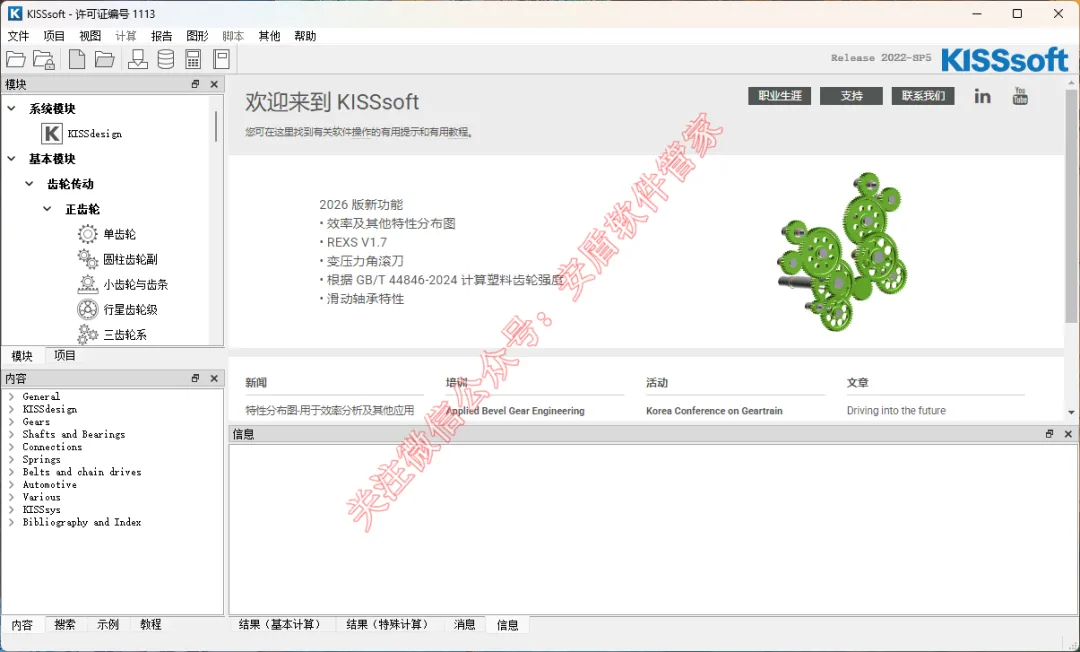Select the 三齿轮系 gear train icon
The height and width of the screenshot is (652, 1080).
[x=87, y=334]
